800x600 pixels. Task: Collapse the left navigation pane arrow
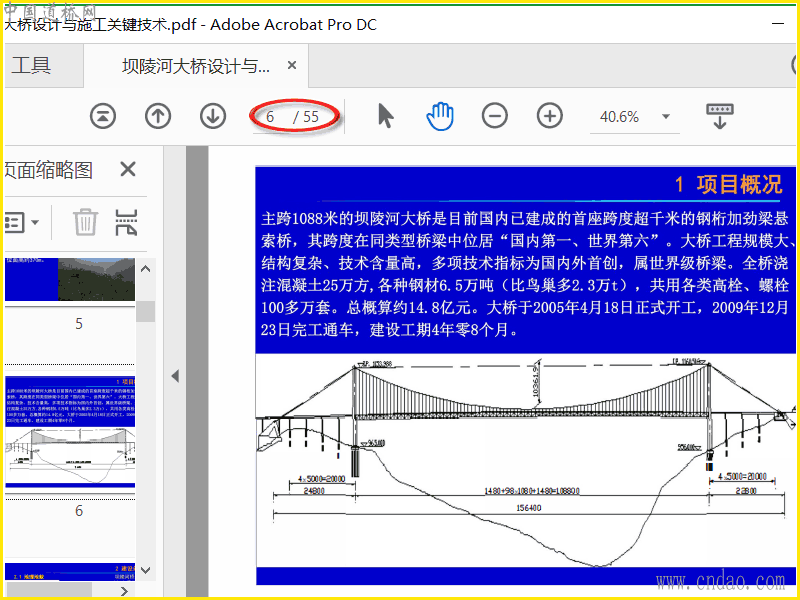[175, 377]
